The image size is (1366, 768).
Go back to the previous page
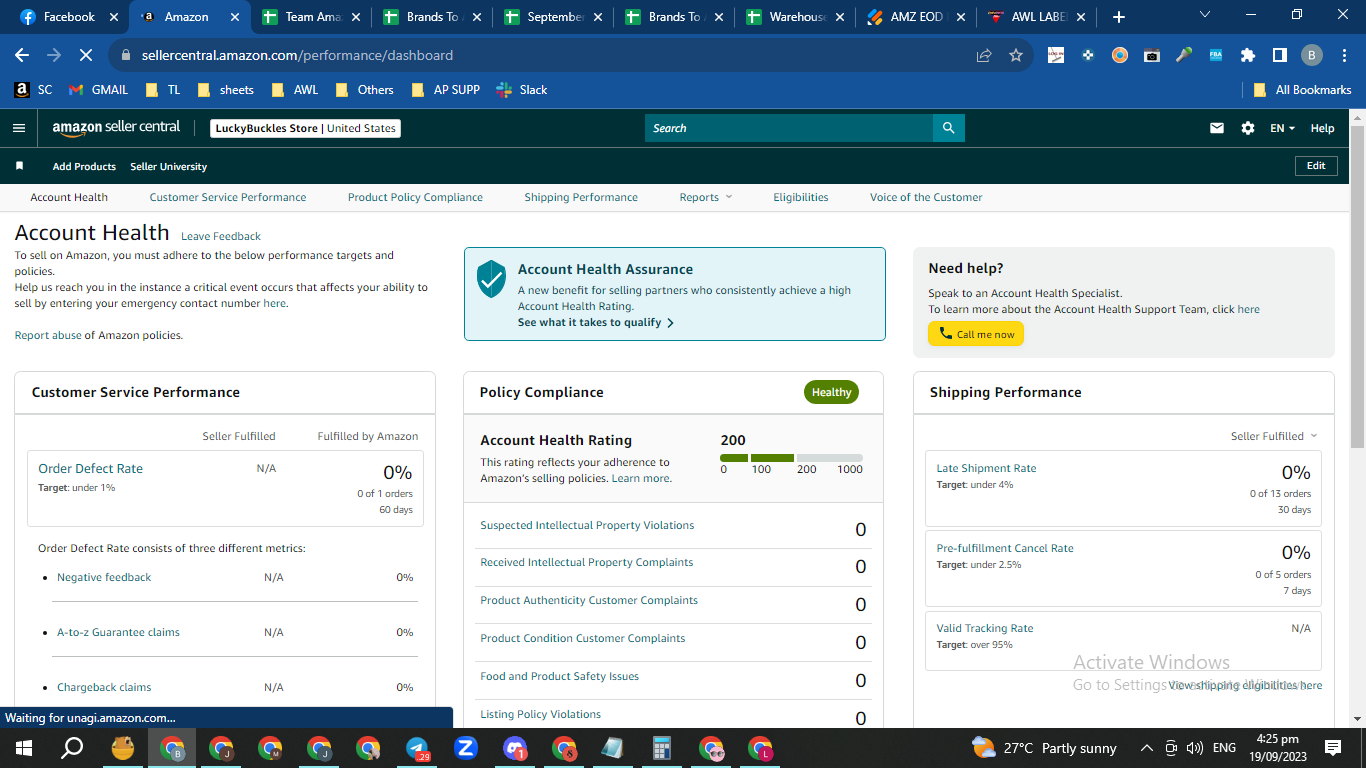(22, 55)
